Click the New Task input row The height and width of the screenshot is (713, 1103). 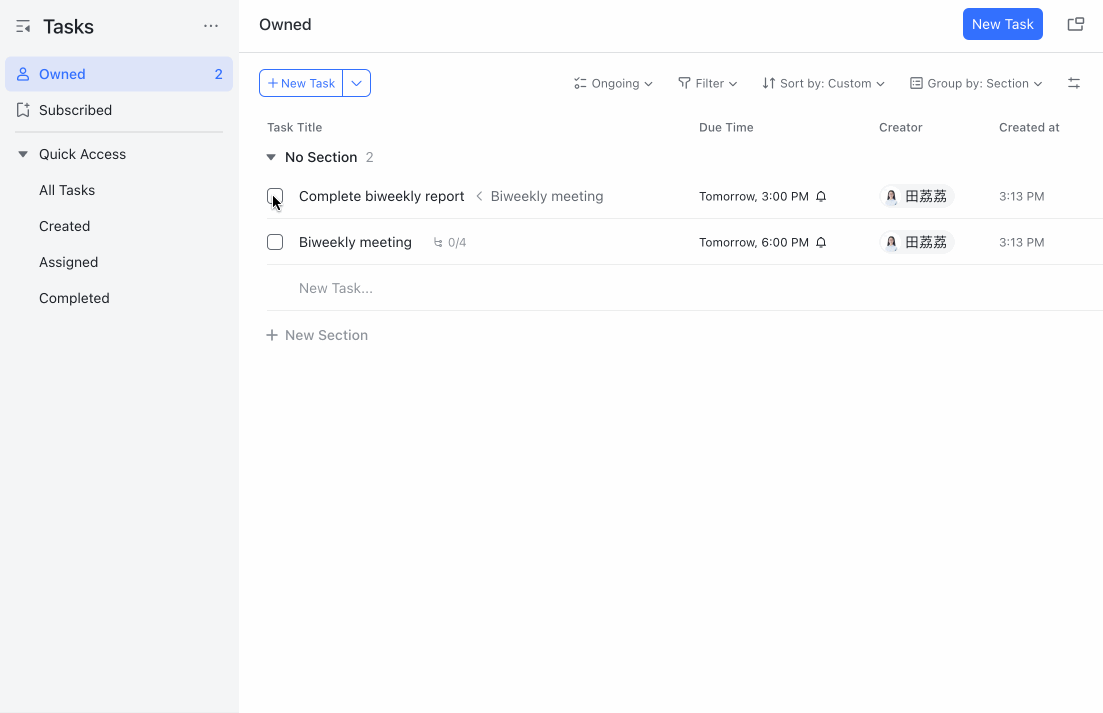(x=336, y=288)
